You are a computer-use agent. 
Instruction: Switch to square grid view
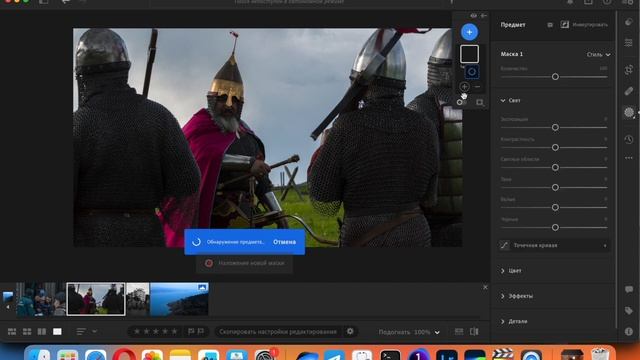pyautogui.click(x=27, y=331)
